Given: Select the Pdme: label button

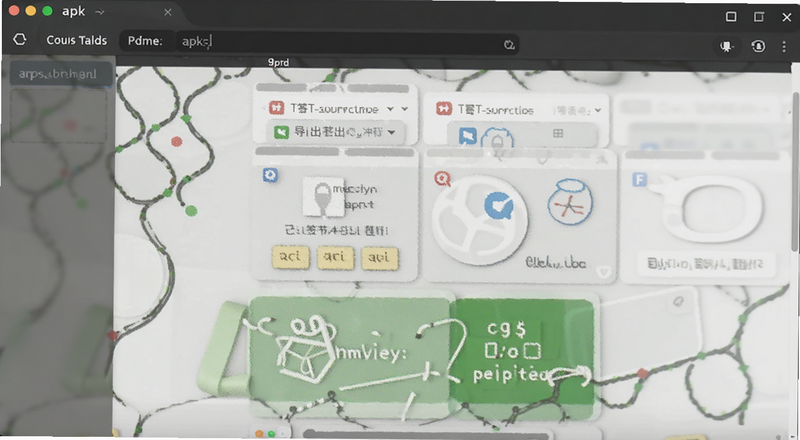Looking at the screenshot, I should (x=145, y=41).
